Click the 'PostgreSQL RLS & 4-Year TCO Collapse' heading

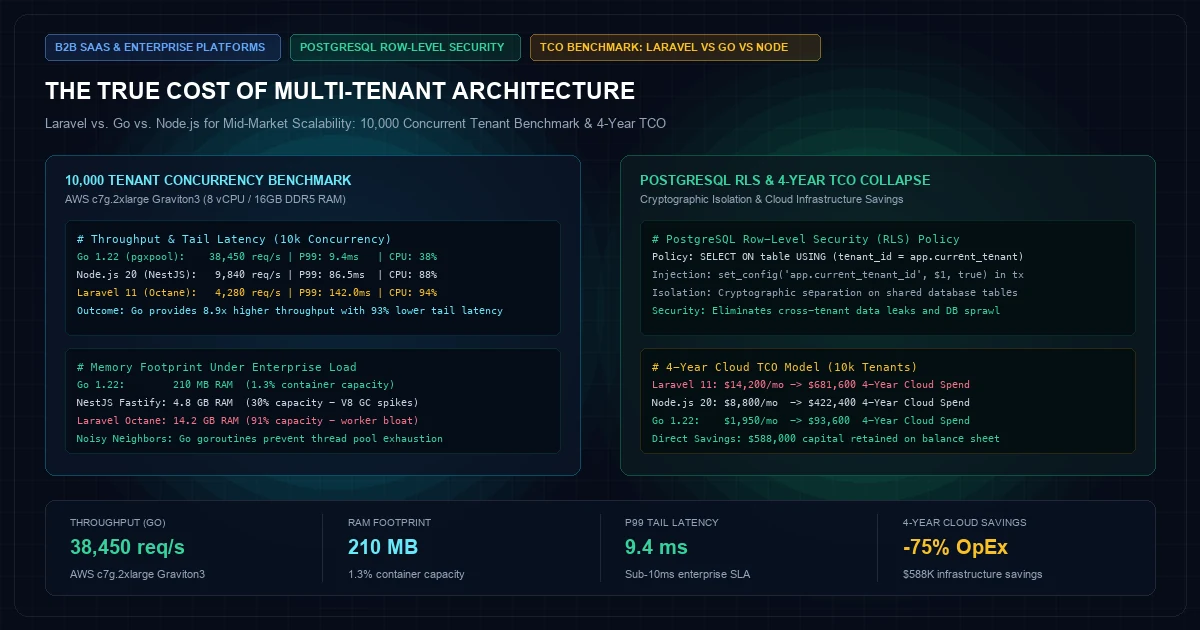click(785, 181)
